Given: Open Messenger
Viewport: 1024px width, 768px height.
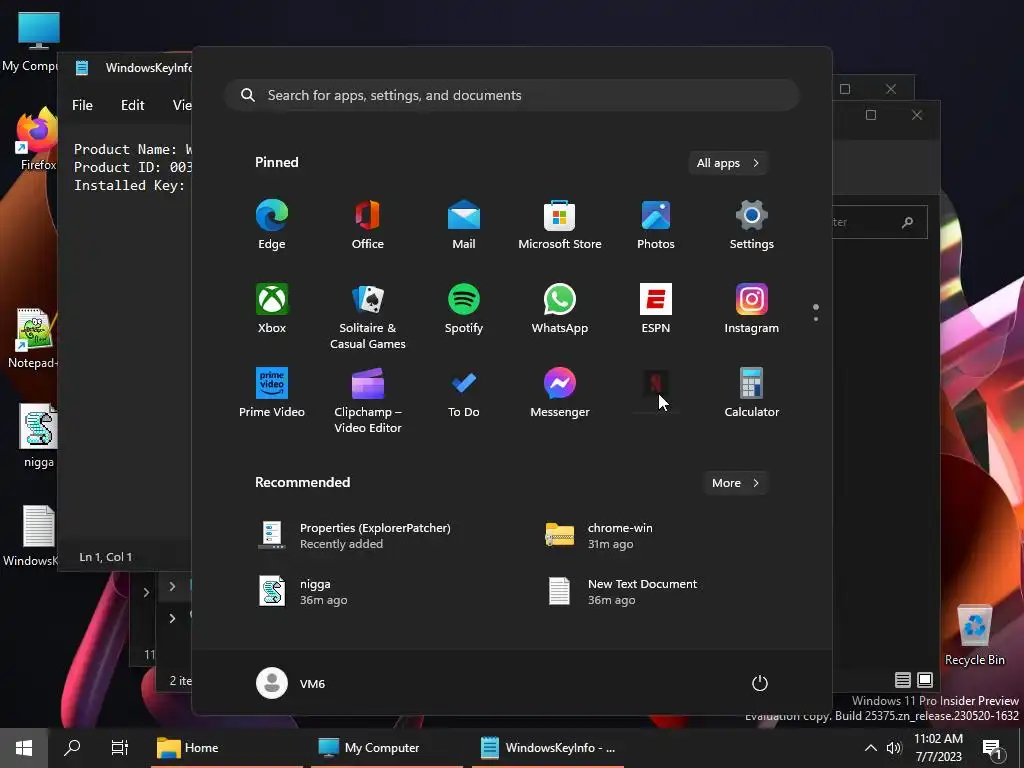Looking at the screenshot, I should pos(560,392).
